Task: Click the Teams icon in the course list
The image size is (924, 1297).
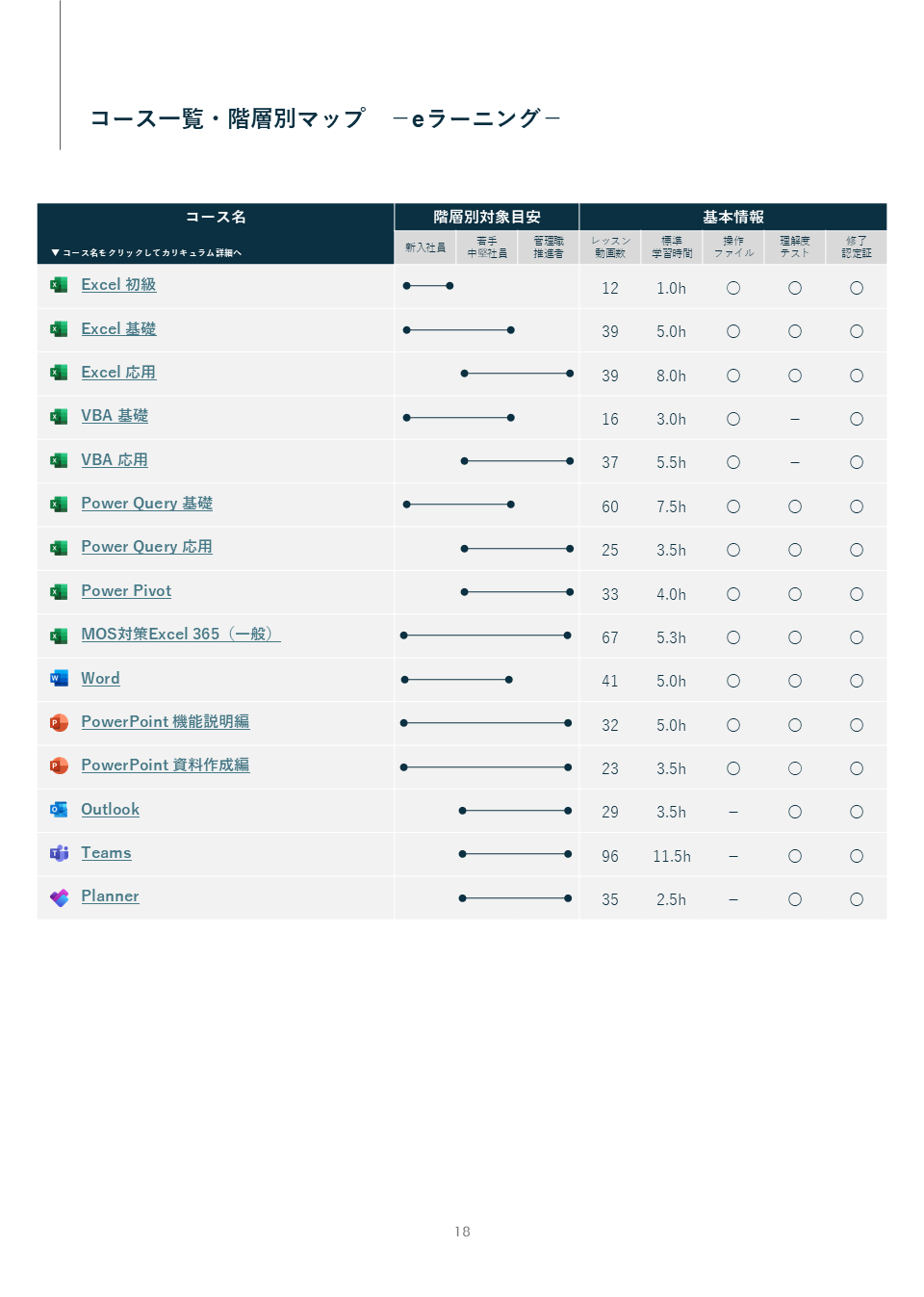Action: (59, 854)
